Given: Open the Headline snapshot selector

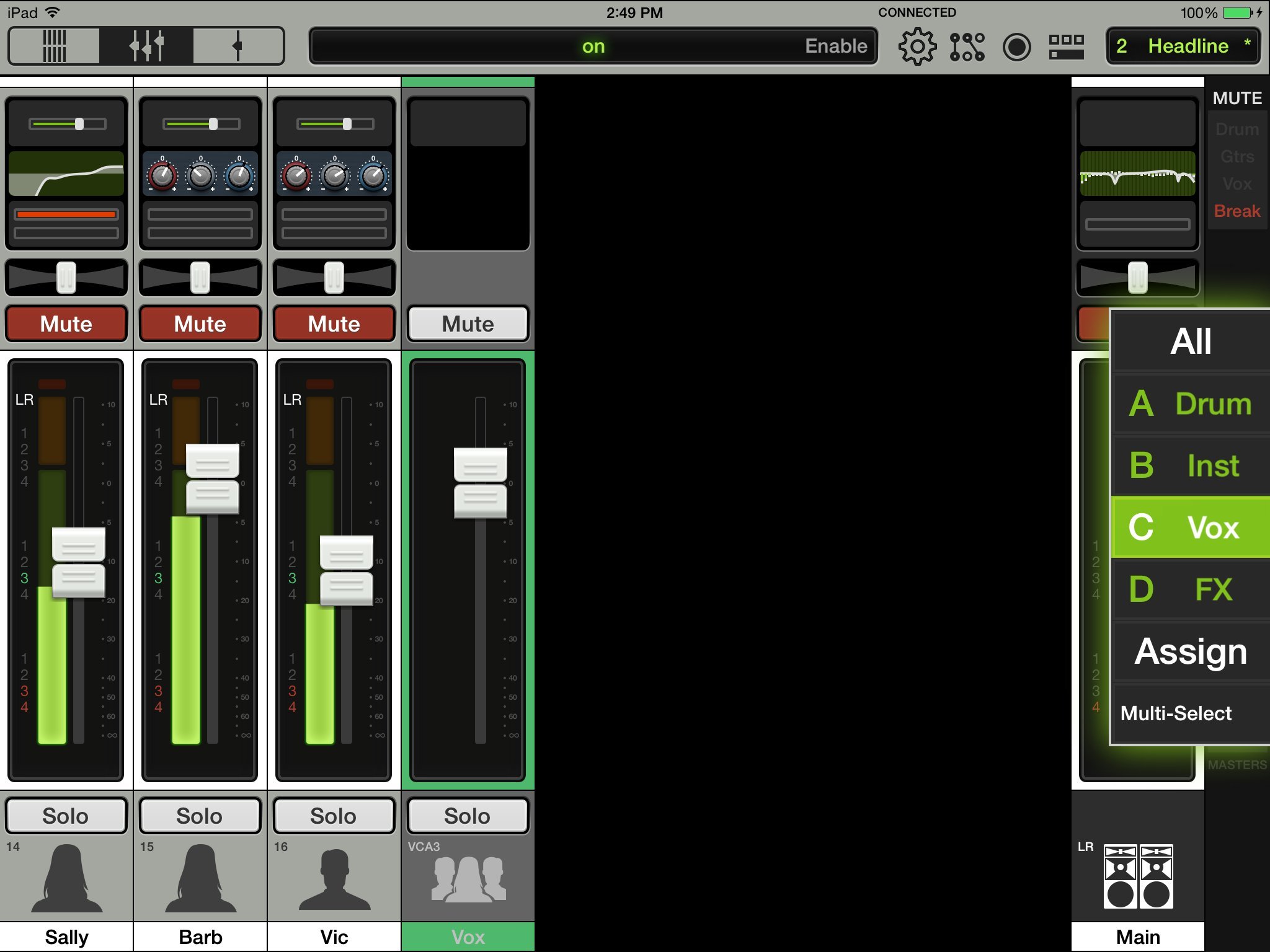Looking at the screenshot, I should point(1183,46).
